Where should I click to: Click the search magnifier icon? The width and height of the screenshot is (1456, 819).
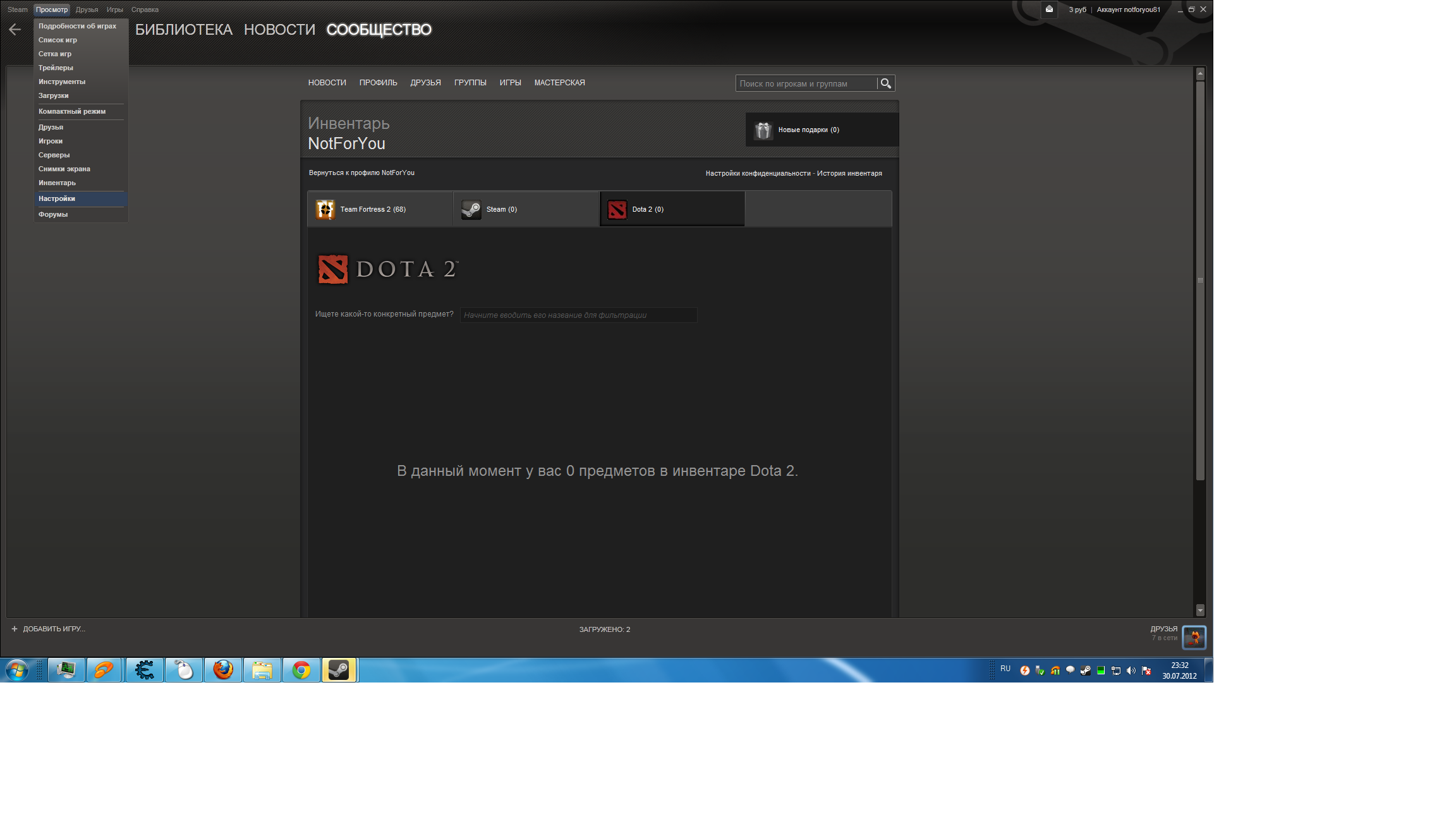click(x=885, y=83)
